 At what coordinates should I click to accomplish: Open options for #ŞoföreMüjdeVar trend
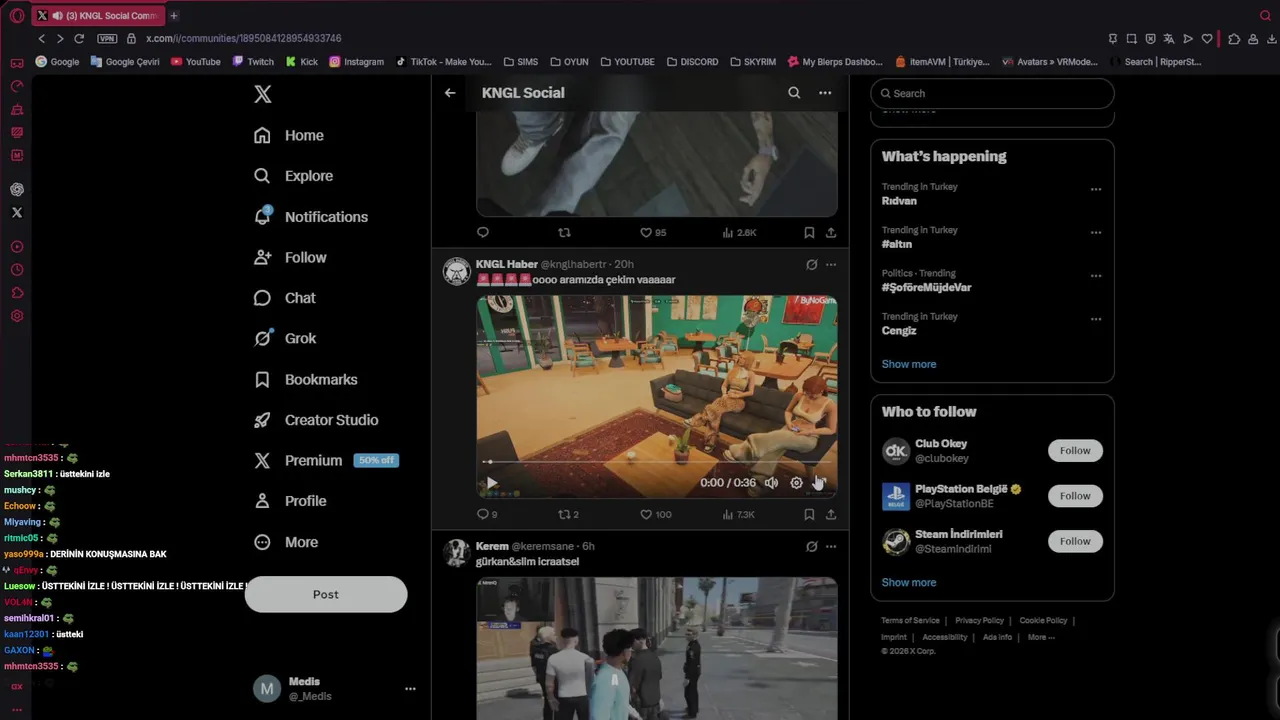(1096, 276)
